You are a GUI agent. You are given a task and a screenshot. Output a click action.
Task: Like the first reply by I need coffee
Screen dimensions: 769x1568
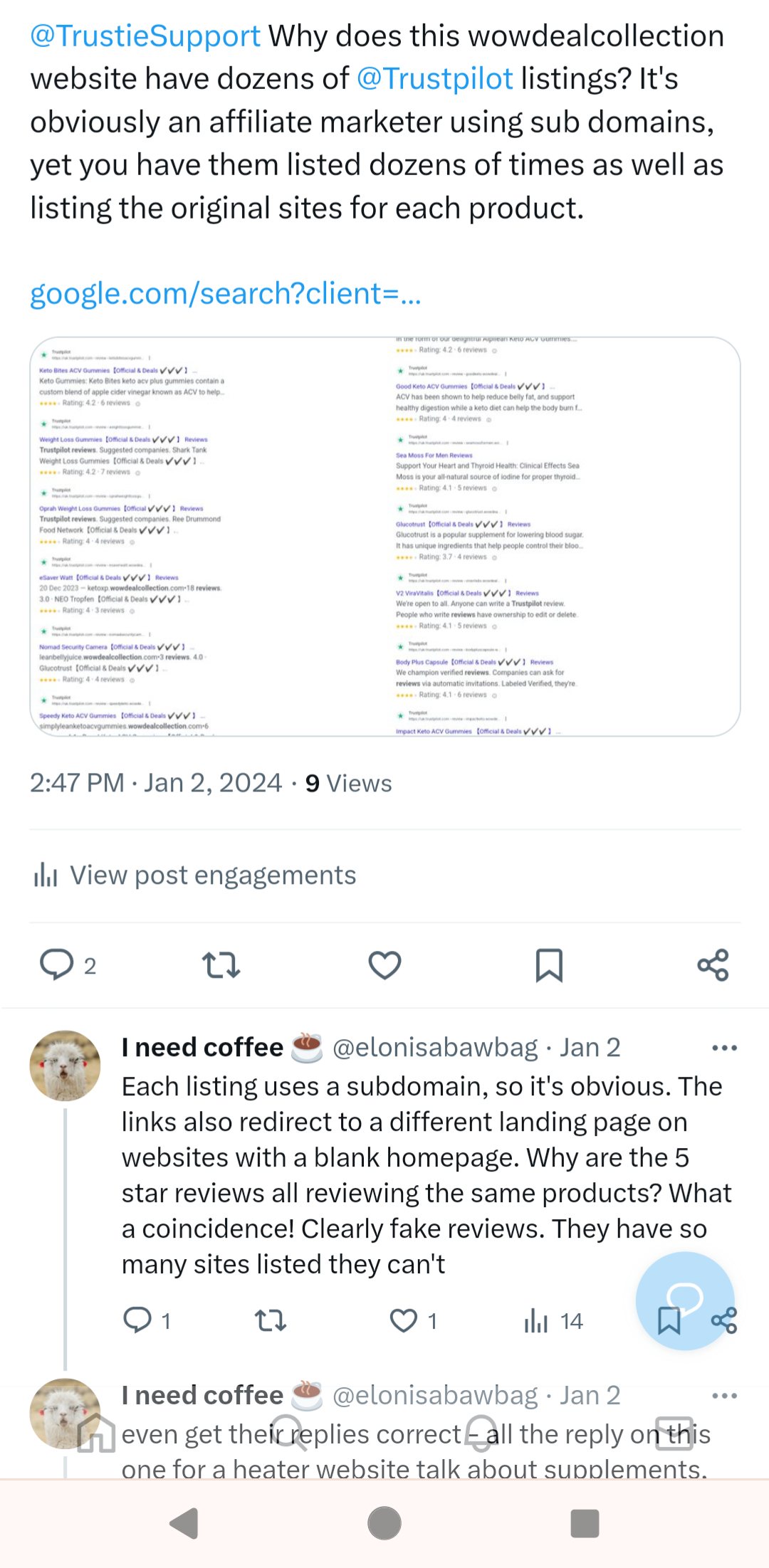(x=404, y=1321)
